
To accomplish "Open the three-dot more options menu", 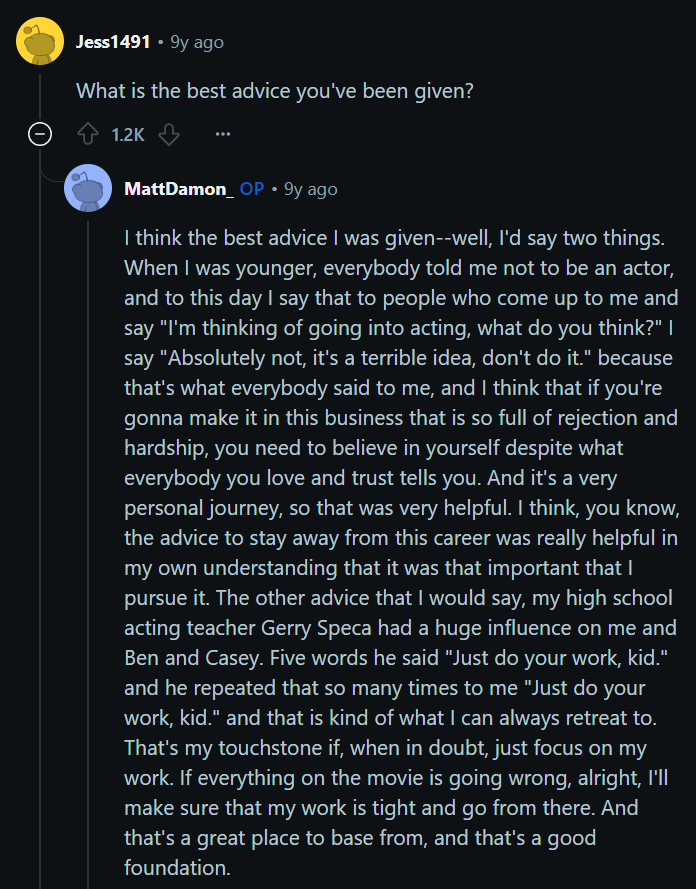I will 223,135.
